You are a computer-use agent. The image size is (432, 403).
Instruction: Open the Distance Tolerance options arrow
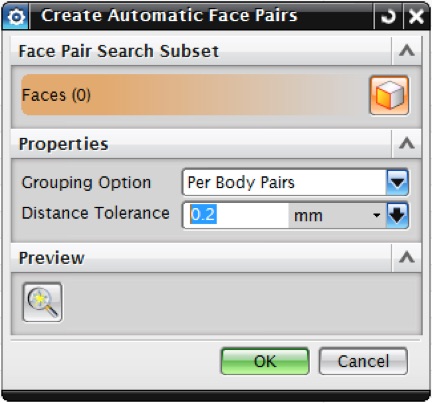[x=397, y=215]
